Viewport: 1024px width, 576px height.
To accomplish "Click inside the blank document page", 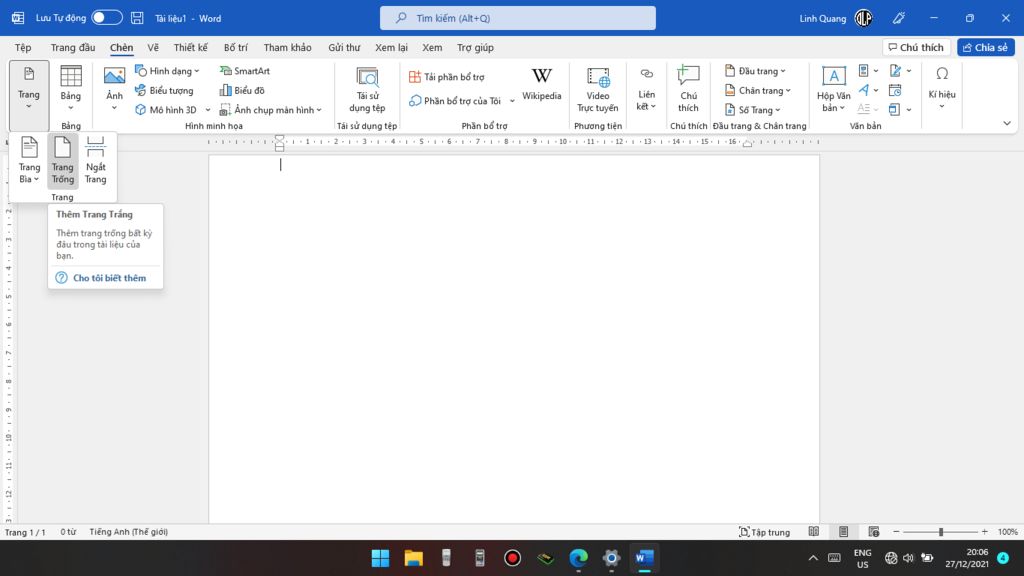I will tap(514, 340).
